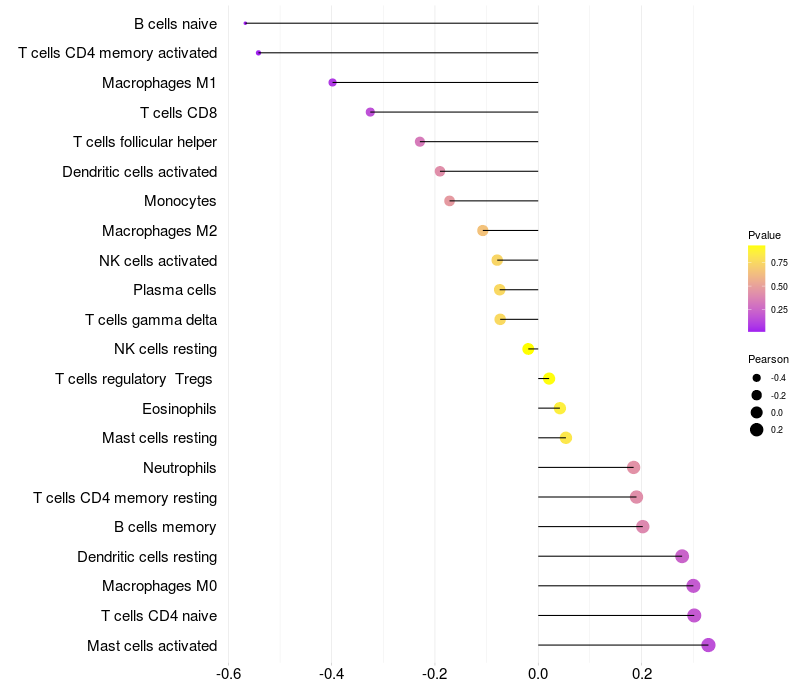
Task: Click the Macrophages M1 lollipop dot
Action: point(332,82)
